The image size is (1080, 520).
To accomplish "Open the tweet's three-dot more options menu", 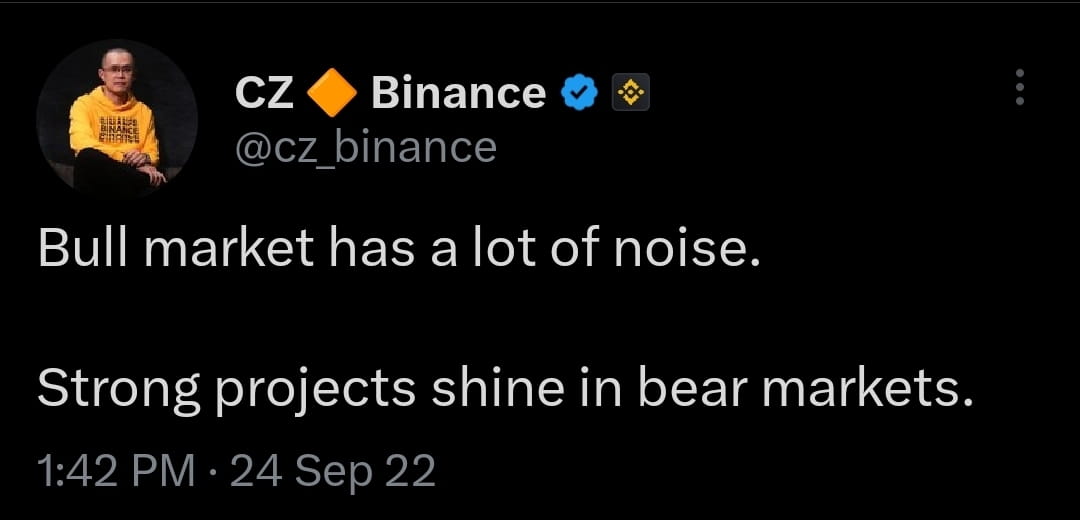I will tap(1019, 88).
